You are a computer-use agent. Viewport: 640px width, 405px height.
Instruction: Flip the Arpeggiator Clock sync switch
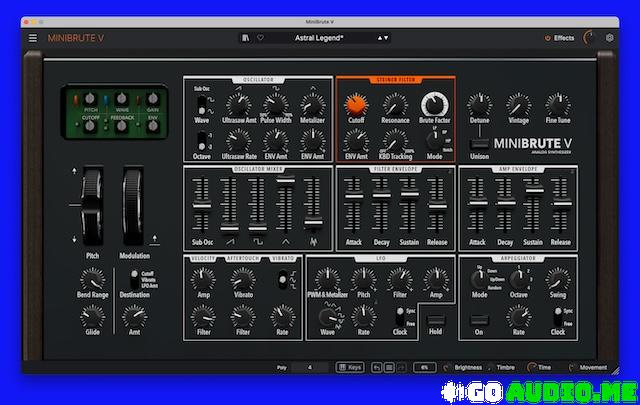[558, 317]
